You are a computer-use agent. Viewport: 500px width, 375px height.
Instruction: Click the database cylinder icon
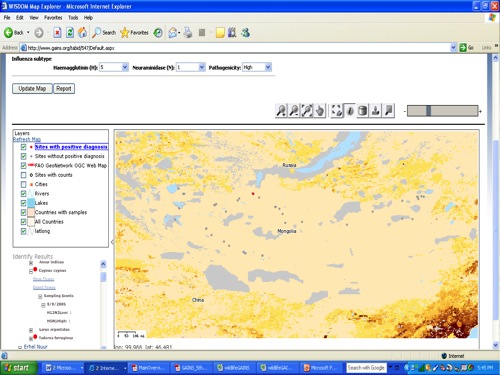363,111
